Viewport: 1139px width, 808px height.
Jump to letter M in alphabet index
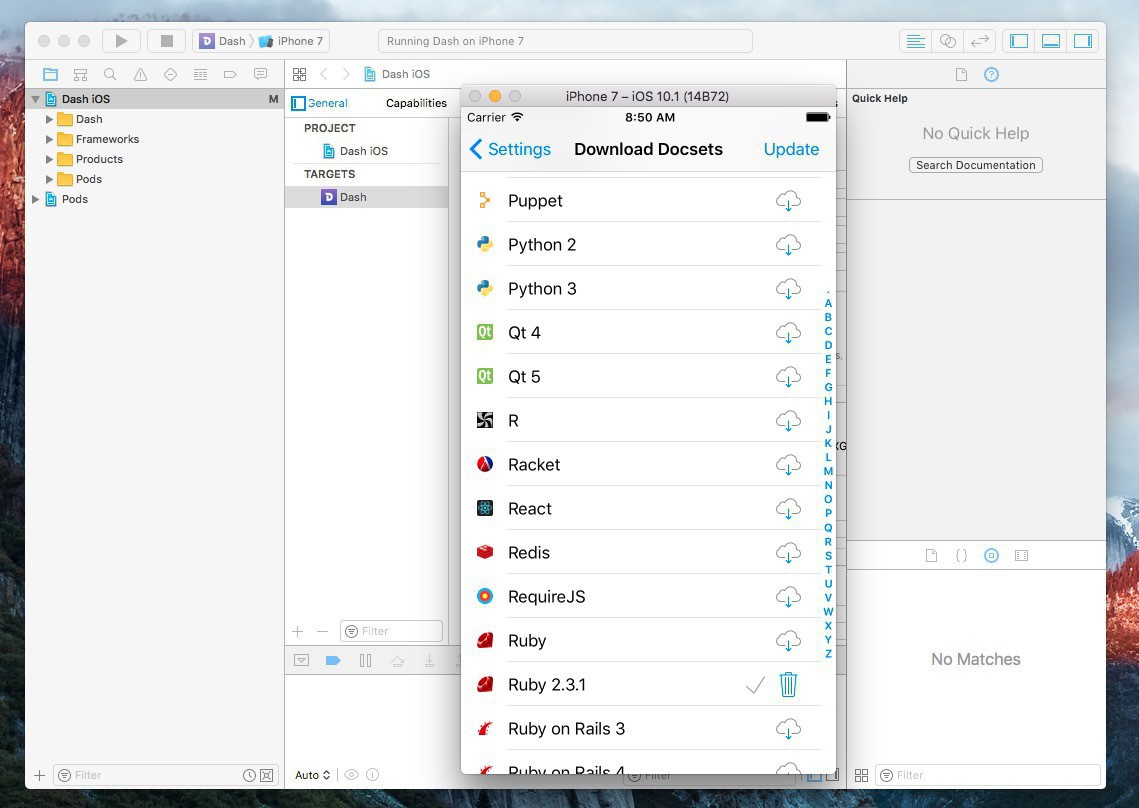(828, 471)
